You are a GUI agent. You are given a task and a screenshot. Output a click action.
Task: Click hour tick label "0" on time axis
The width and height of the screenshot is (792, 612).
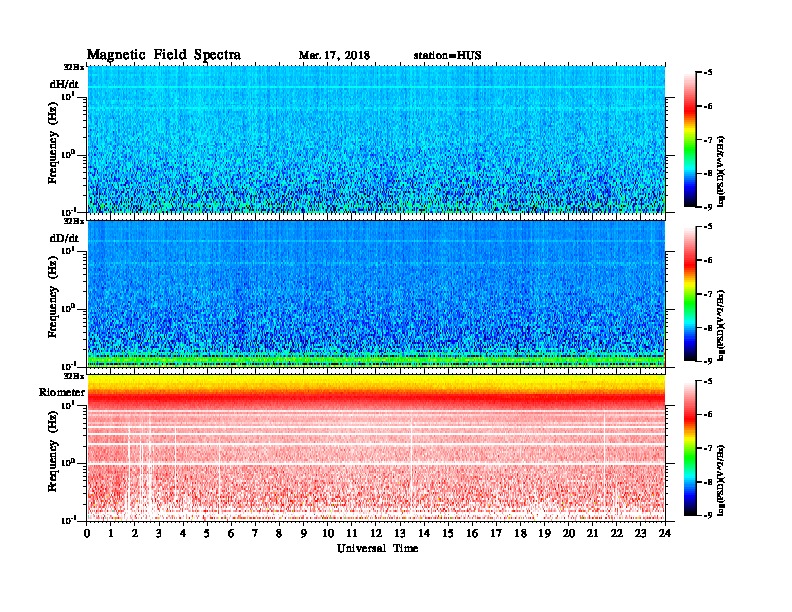87,533
